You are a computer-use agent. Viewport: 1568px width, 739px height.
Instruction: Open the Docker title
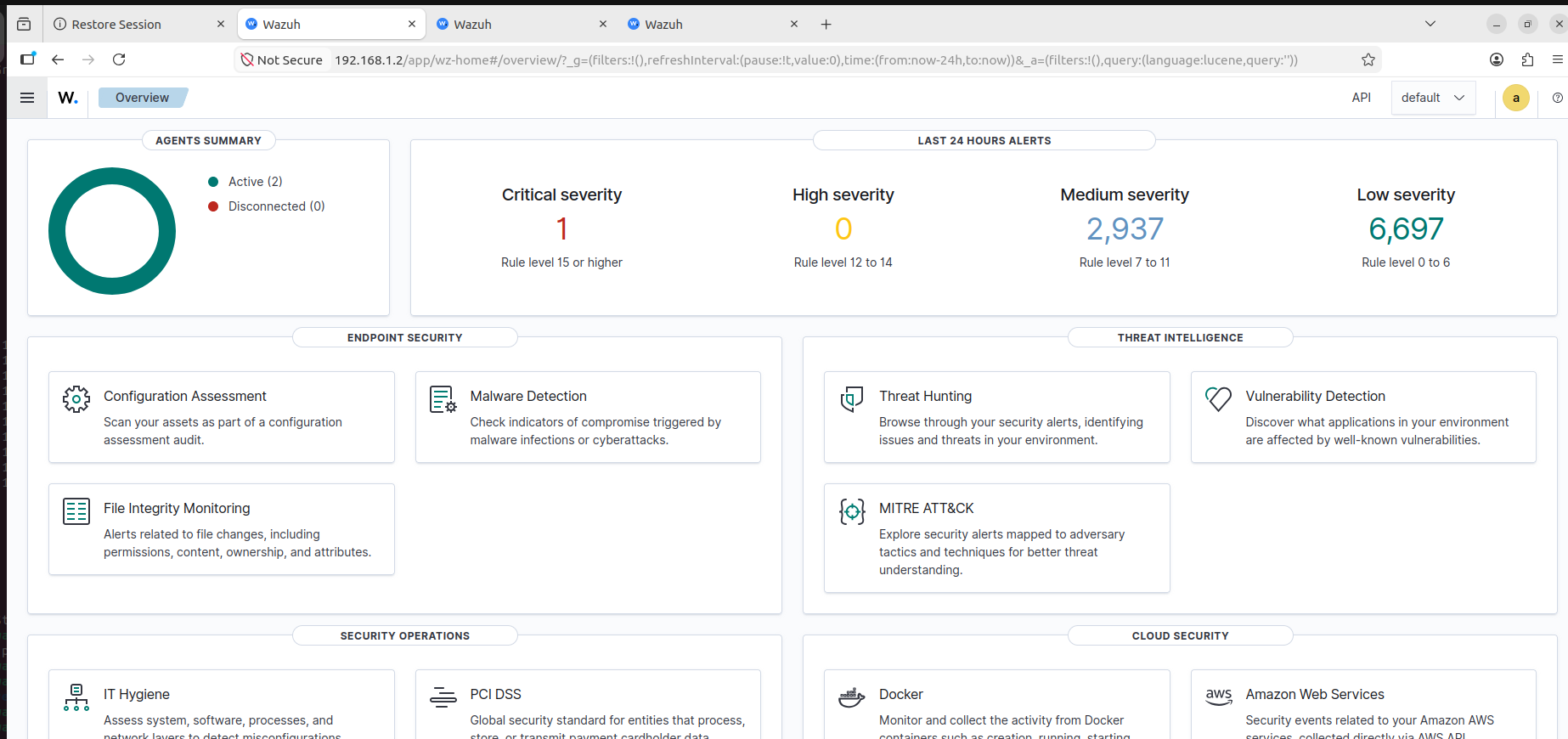tap(900, 695)
